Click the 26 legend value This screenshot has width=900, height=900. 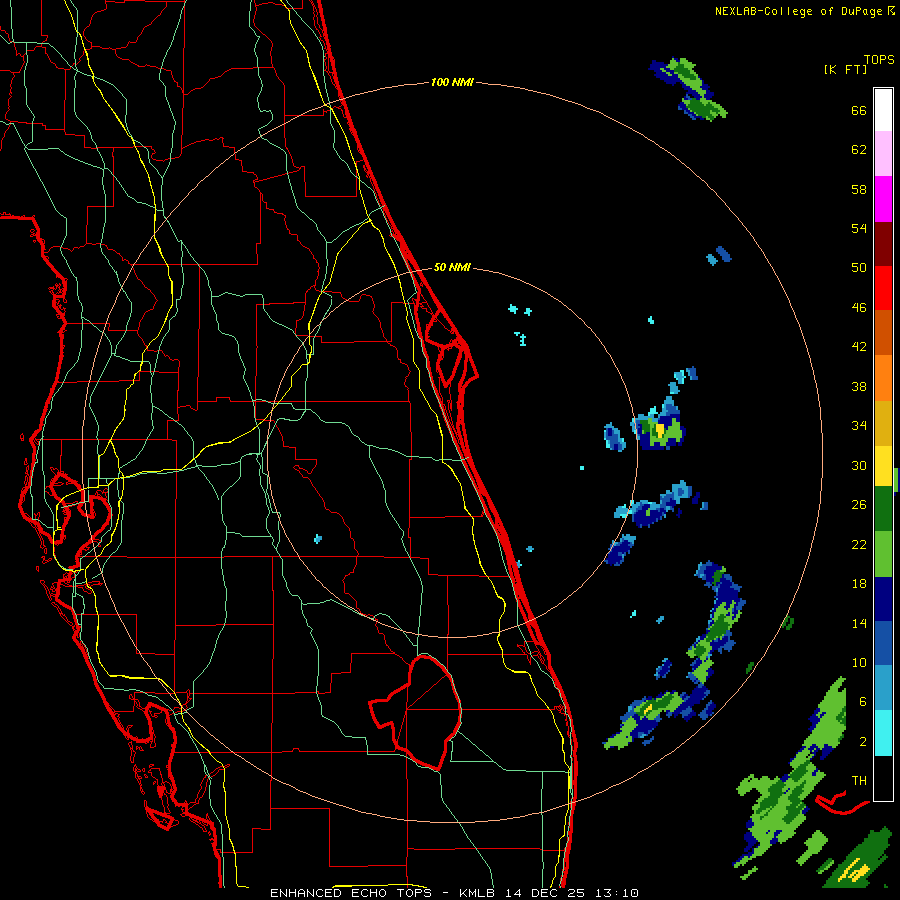[859, 505]
